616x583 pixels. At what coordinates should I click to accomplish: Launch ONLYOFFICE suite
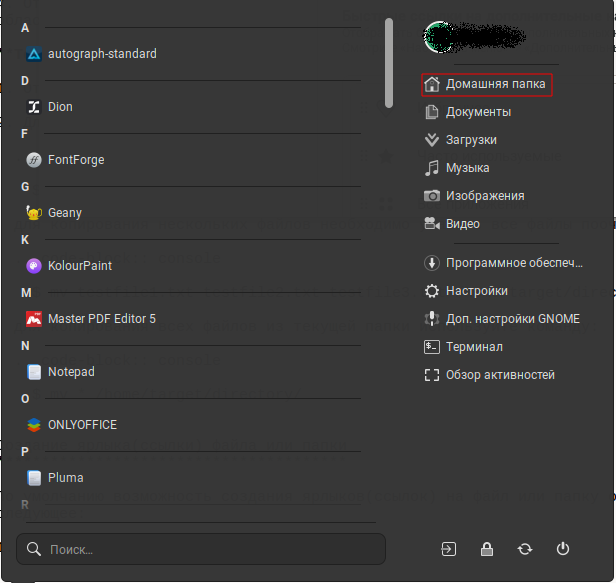[x=82, y=425]
